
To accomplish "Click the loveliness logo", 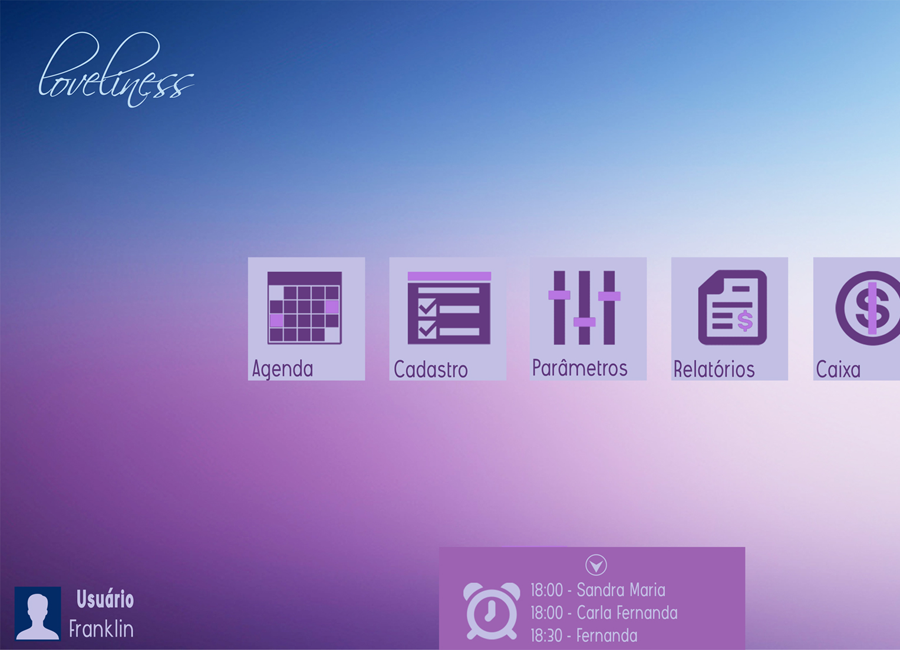I will (115, 70).
